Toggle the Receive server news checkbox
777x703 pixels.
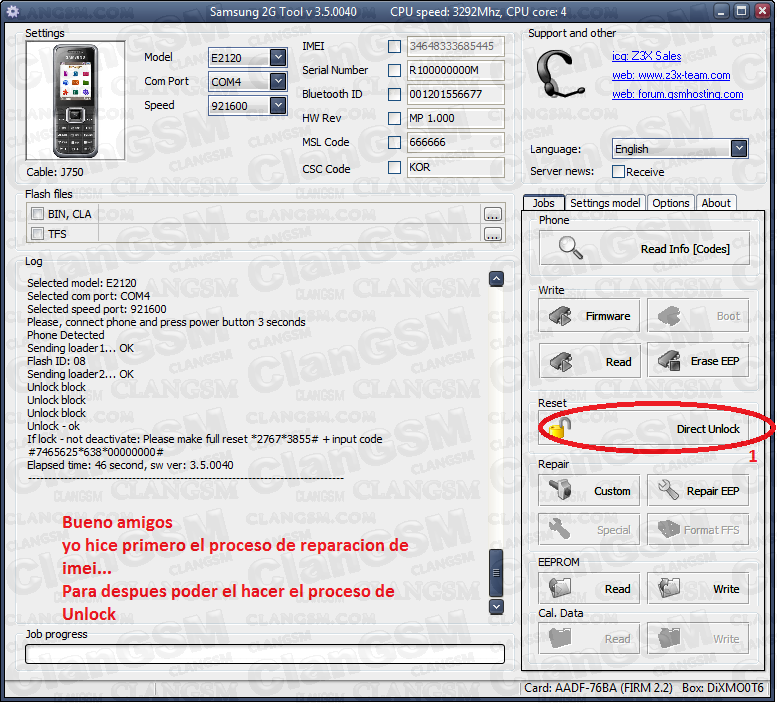[x=618, y=172]
